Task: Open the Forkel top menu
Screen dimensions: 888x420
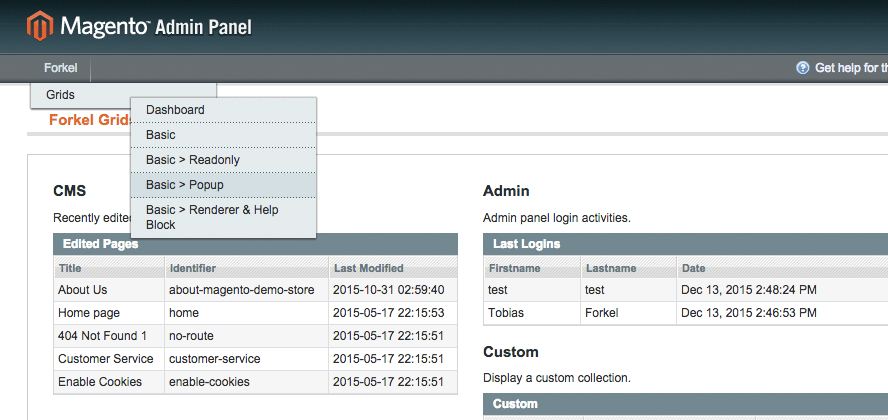Action: (x=61, y=68)
